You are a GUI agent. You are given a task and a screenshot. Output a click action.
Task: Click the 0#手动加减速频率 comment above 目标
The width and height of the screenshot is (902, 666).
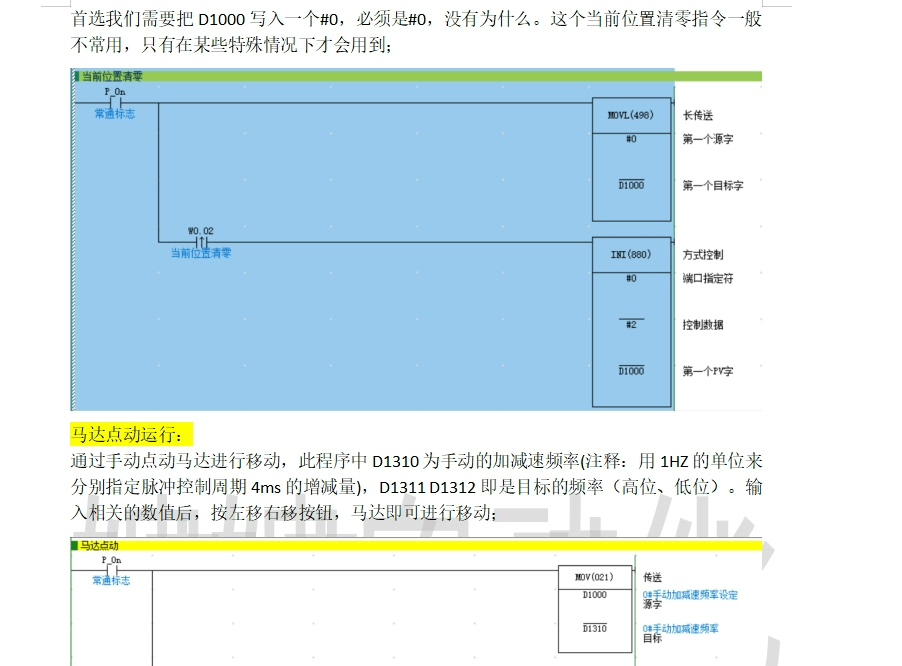tap(681, 629)
